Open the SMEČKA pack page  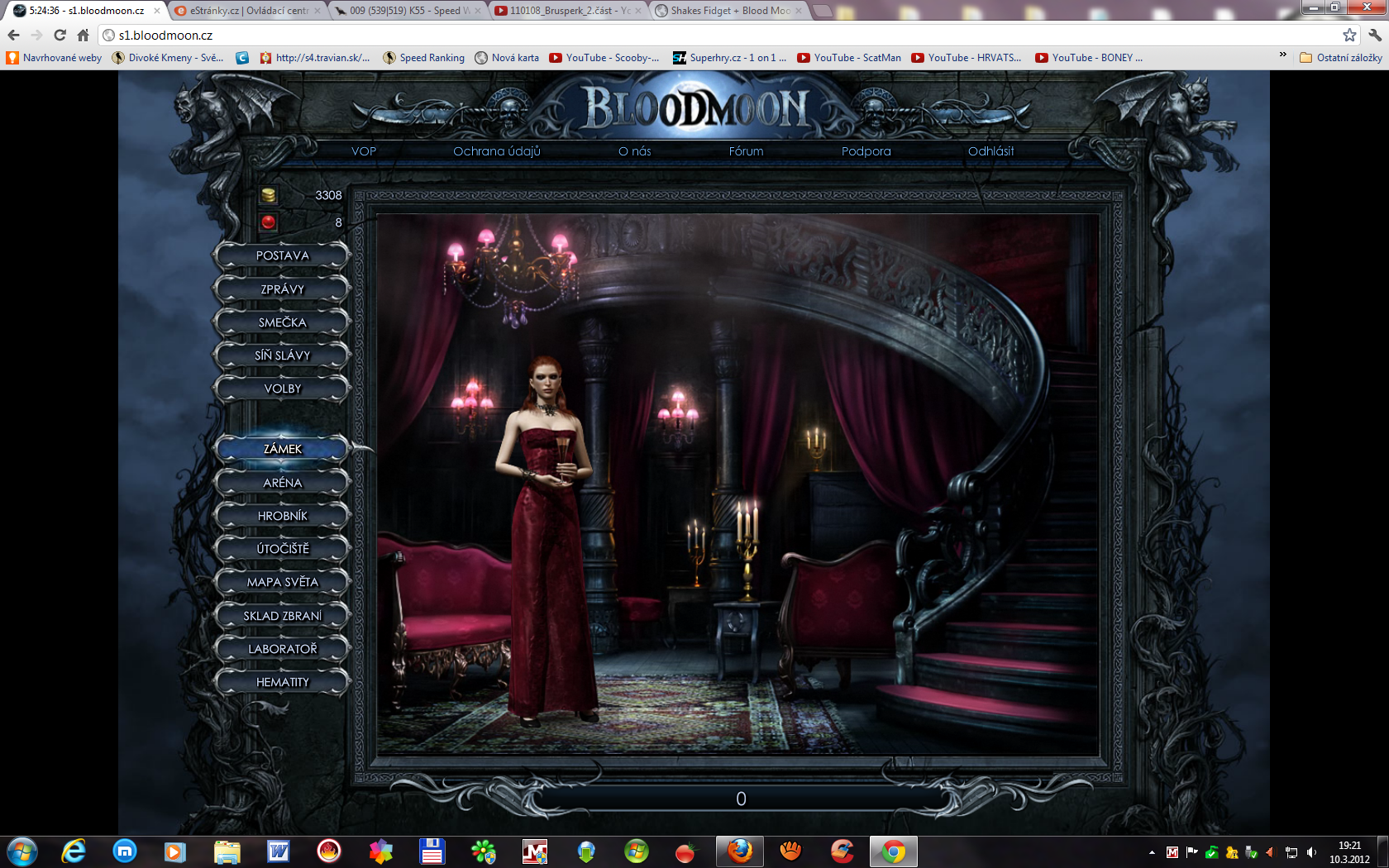click(x=282, y=322)
